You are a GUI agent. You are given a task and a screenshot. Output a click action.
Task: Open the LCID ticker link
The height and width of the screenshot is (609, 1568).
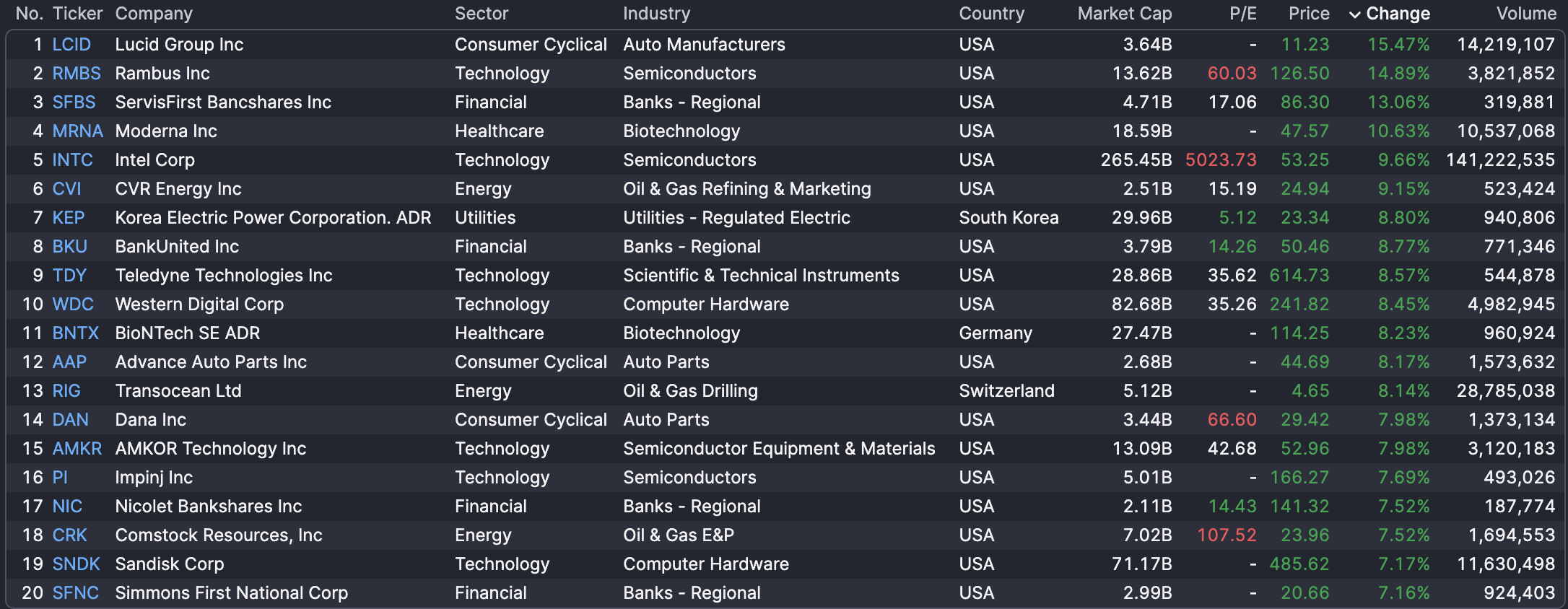tap(71, 45)
